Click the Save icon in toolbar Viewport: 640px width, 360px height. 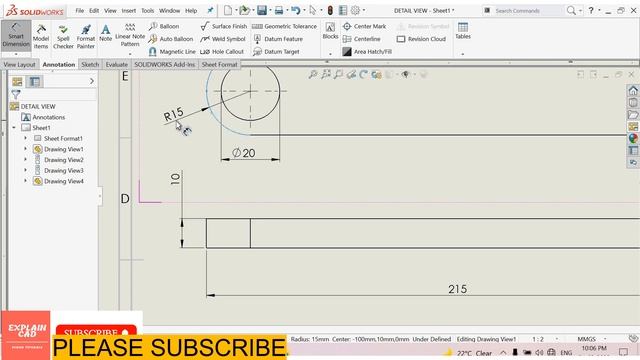262,11
